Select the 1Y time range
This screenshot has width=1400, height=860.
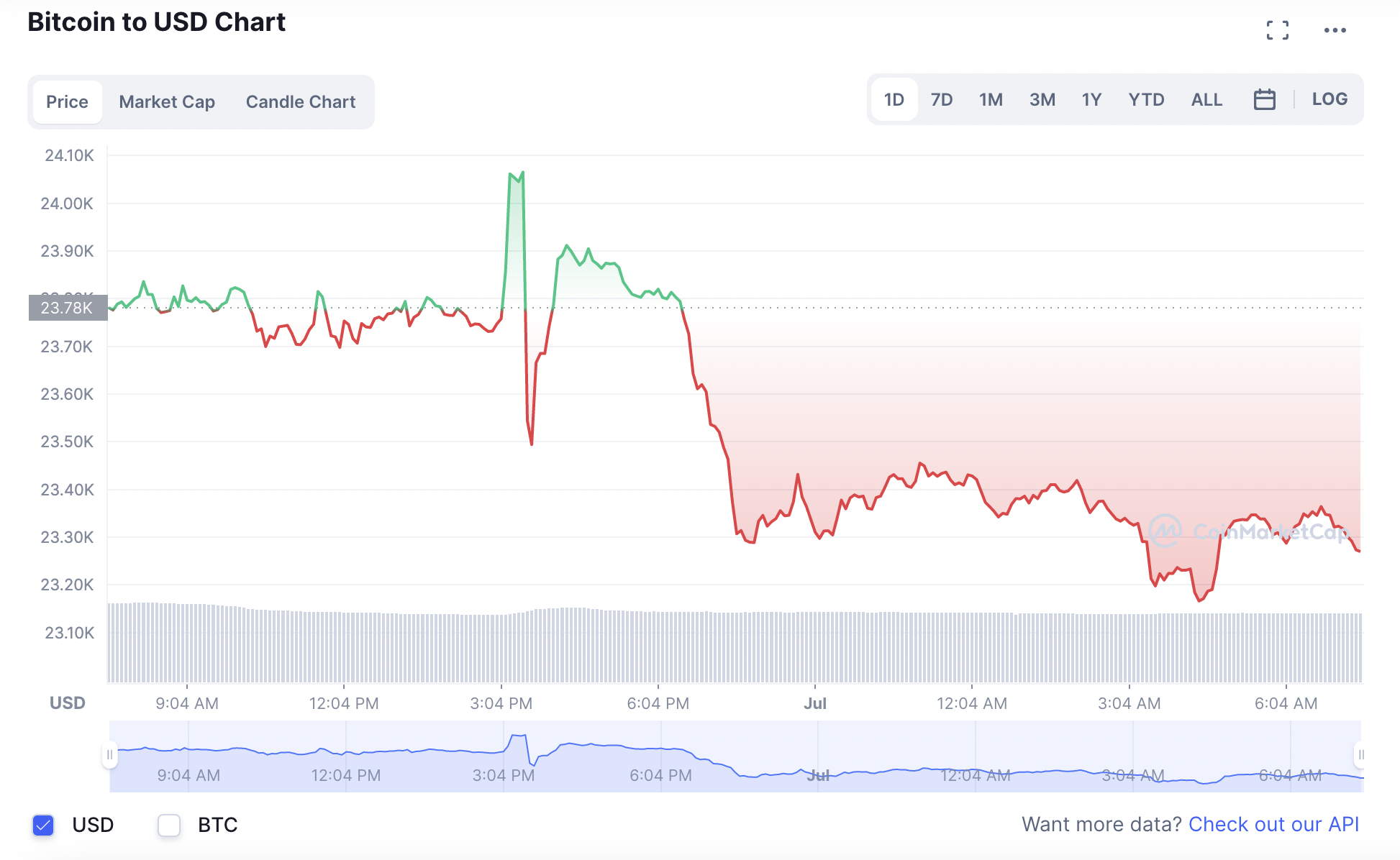point(1091,99)
